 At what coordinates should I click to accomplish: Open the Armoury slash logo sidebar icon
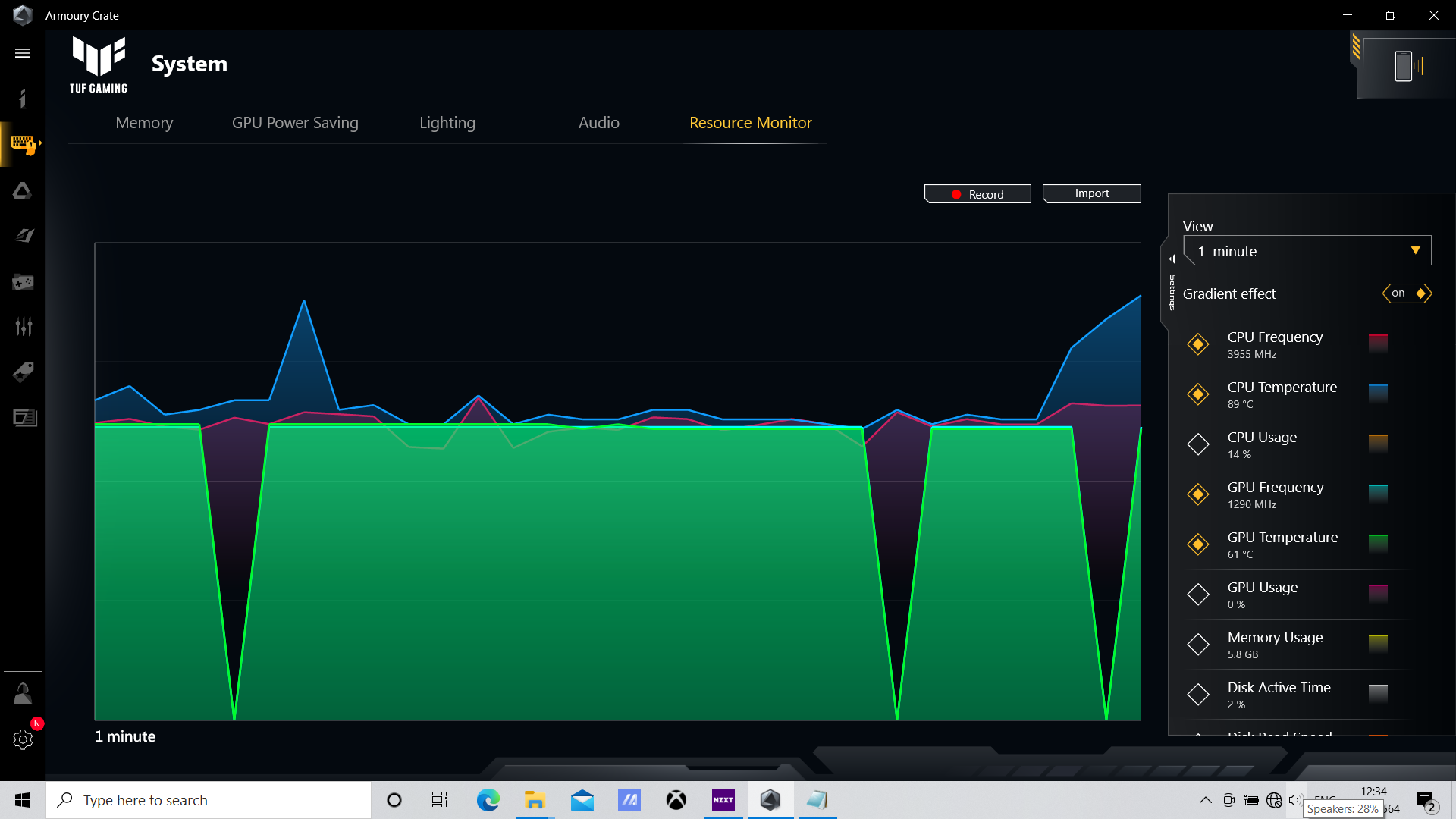click(24, 236)
